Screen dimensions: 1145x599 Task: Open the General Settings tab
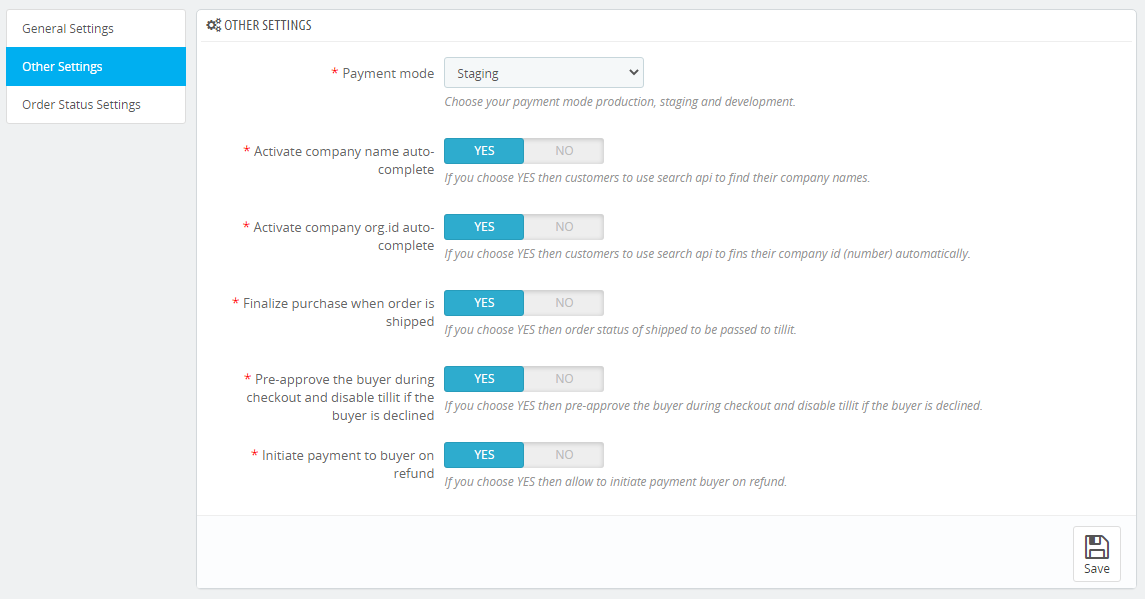(96, 28)
